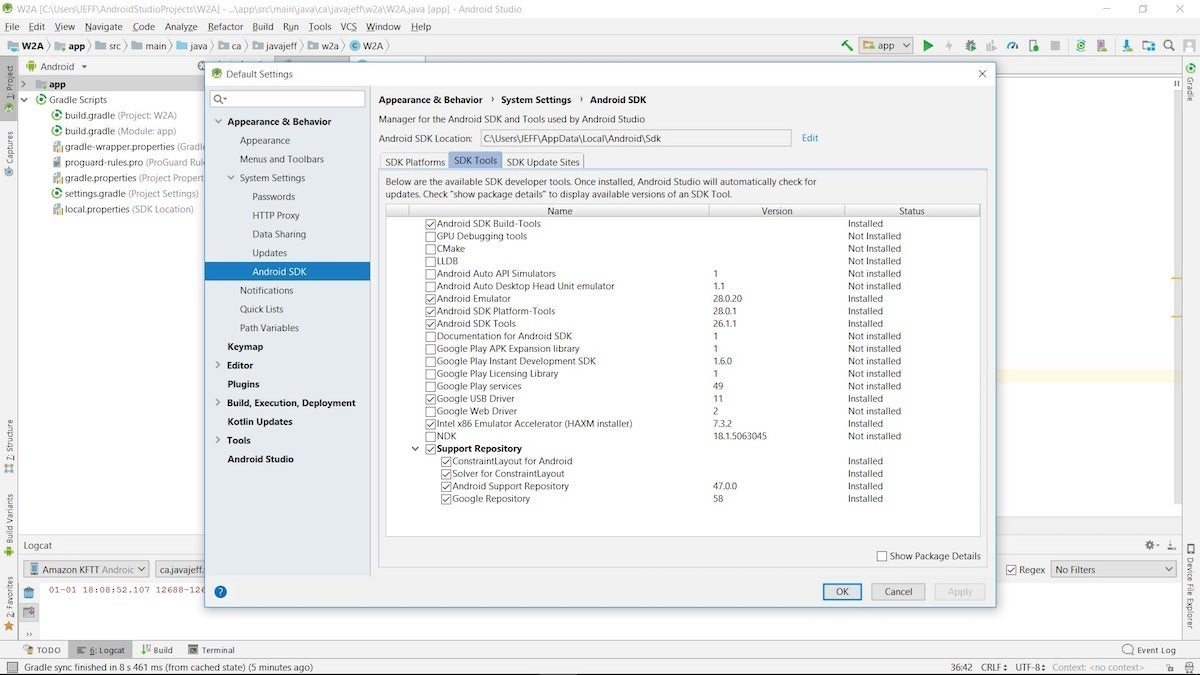Uncheck Android SDK Build-Tools checkbox
The image size is (1200, 675).
coord(431,224)
